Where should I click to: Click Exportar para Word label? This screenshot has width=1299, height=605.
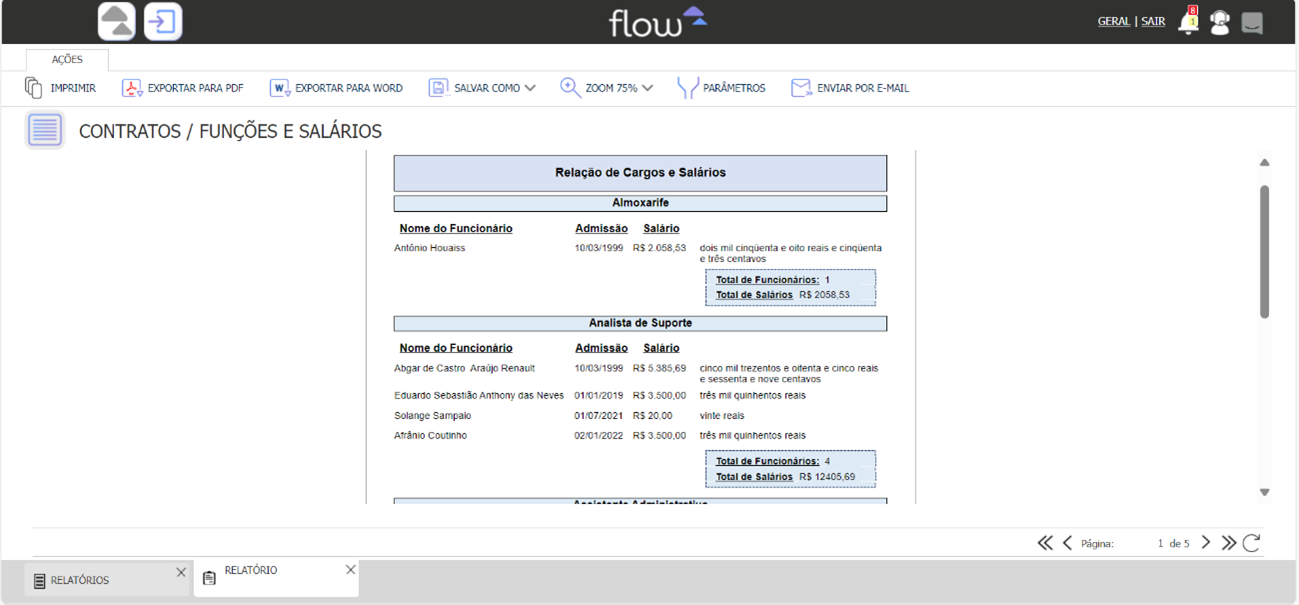tap(349, 88)
